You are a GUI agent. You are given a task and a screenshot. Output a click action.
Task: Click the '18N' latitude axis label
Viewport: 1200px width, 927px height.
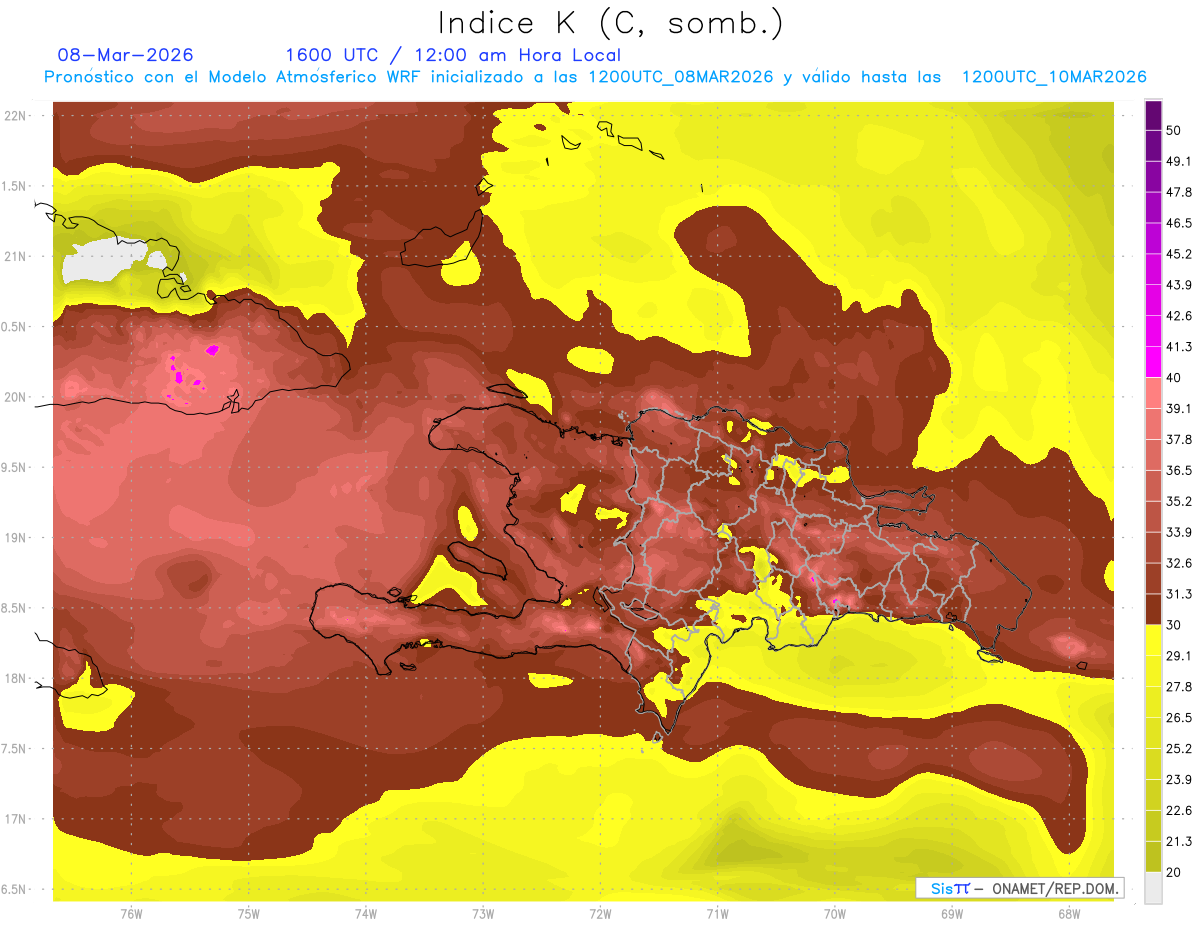[15, 679]
